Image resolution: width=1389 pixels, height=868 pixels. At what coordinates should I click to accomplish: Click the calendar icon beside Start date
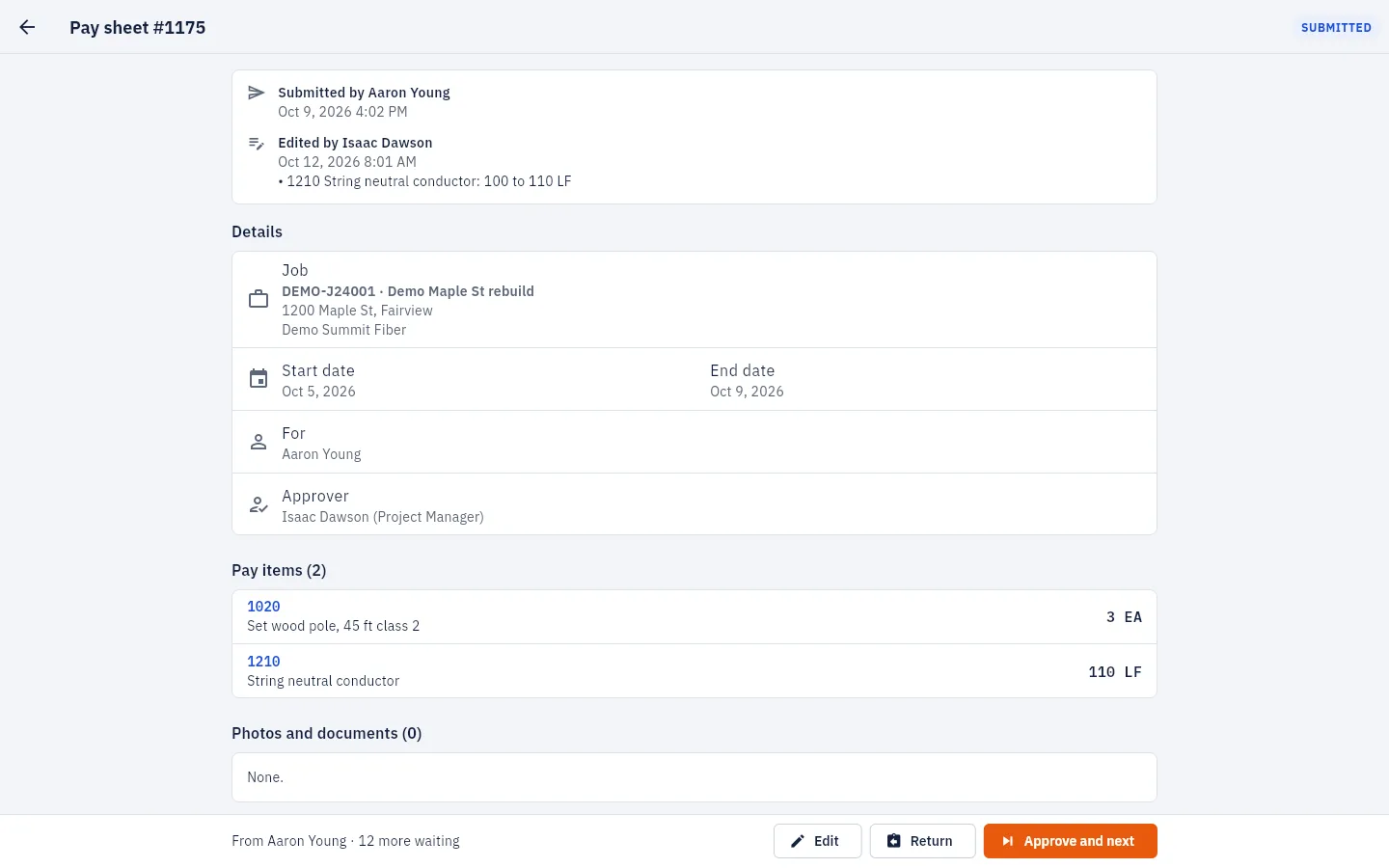pos(259,379)
